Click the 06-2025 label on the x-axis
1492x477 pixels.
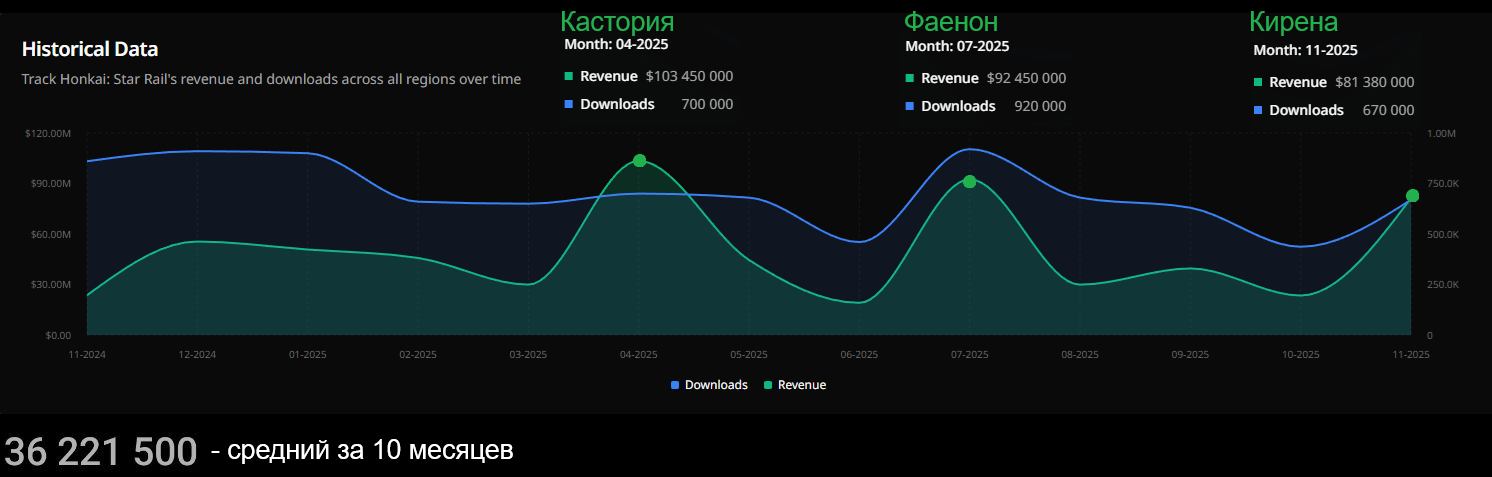859,355
